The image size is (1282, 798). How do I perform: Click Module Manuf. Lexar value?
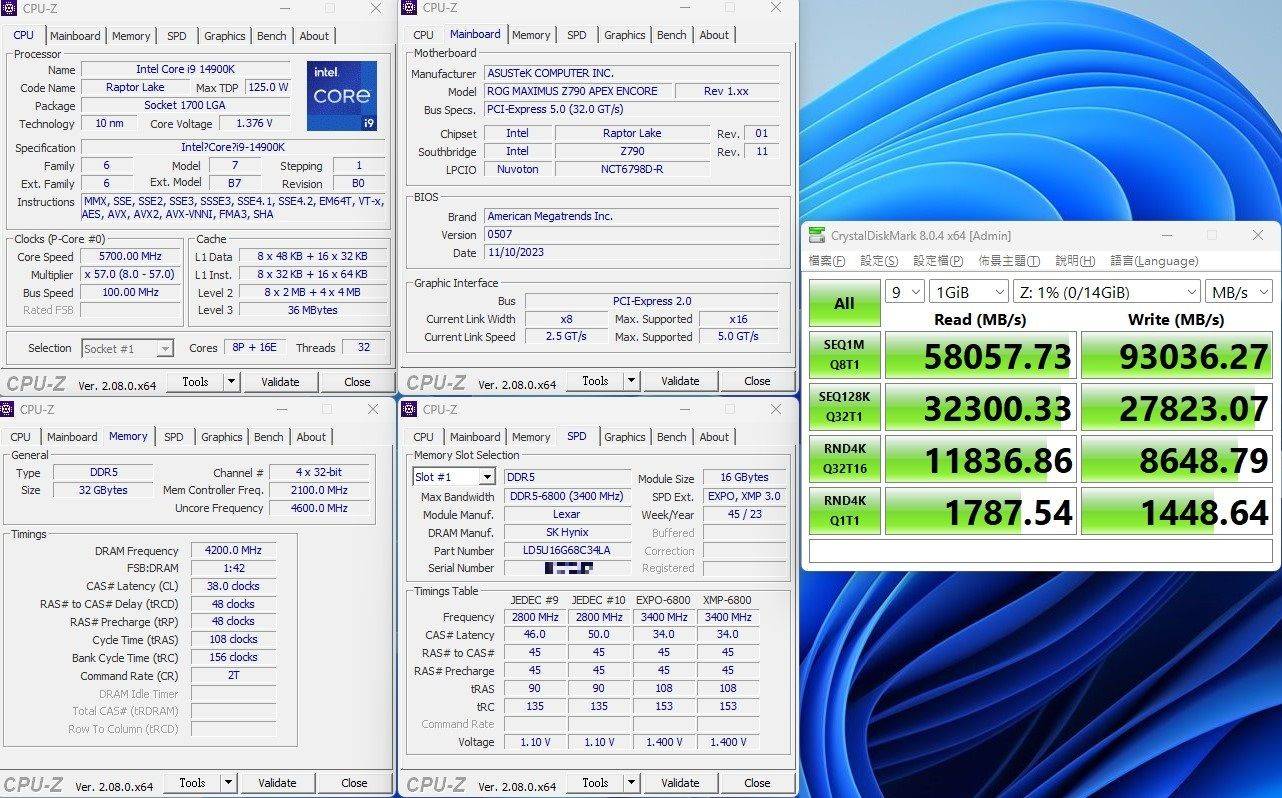click(x=567, y=514)
